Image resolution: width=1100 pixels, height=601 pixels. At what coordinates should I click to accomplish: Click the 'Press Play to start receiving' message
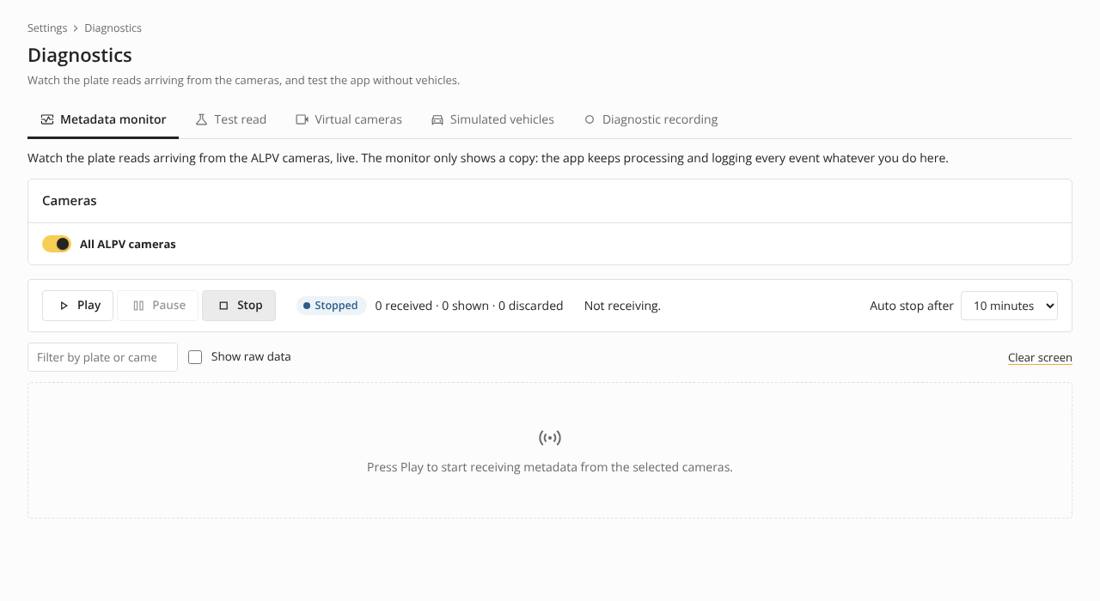[x=550, y=467]
